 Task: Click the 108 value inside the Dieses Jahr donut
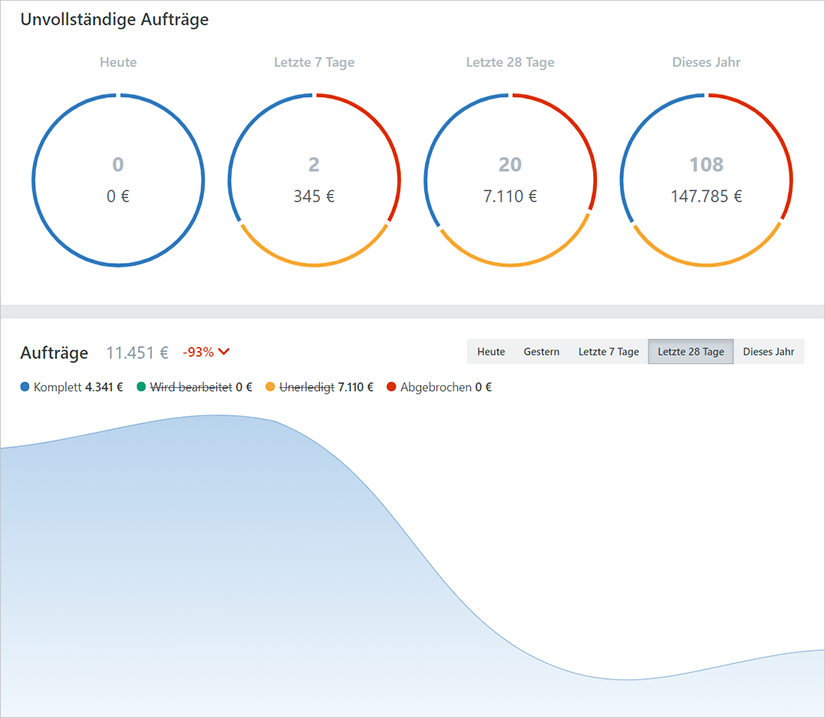click(x=708, y=165)
